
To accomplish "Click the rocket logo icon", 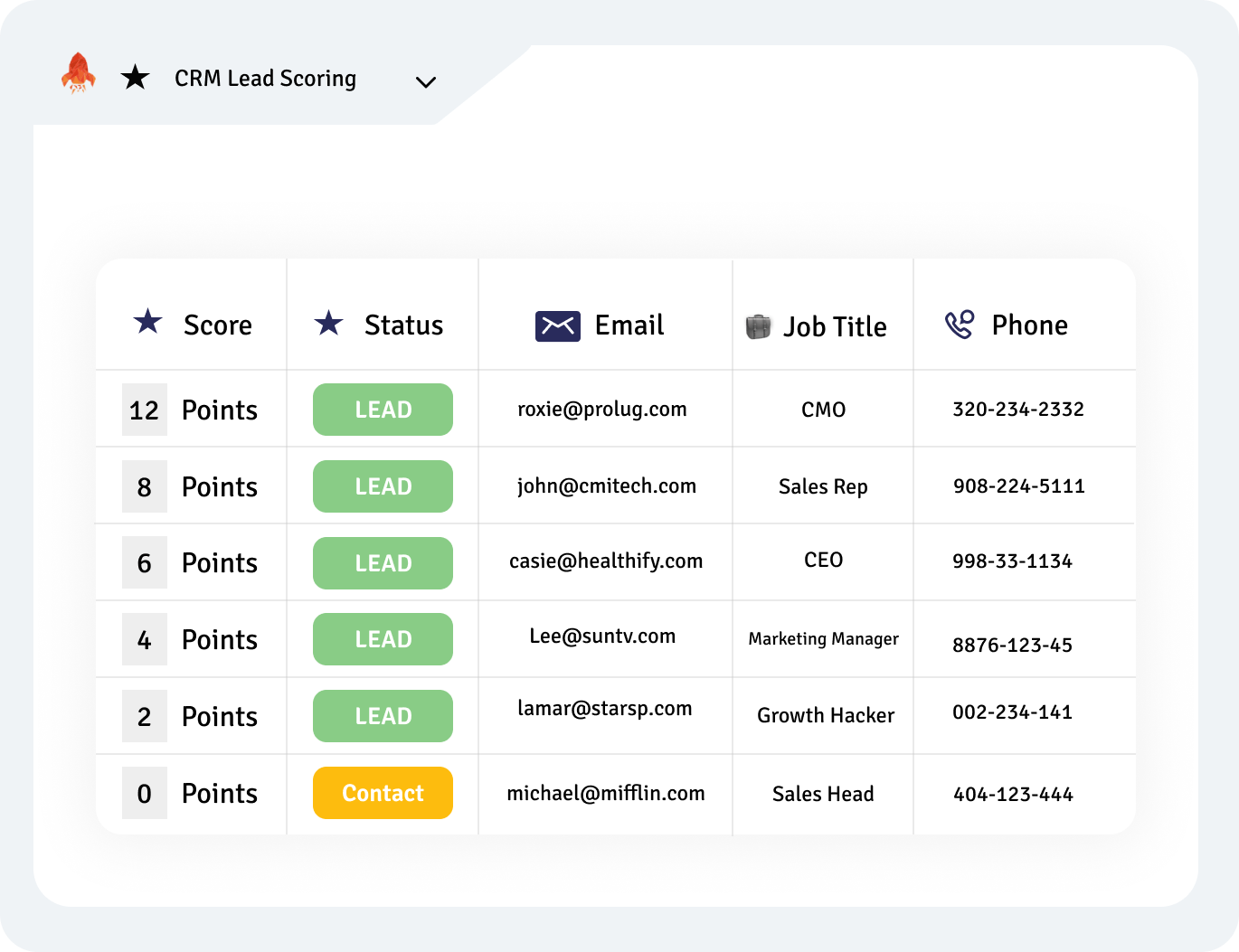I will (x=78, y=76).
